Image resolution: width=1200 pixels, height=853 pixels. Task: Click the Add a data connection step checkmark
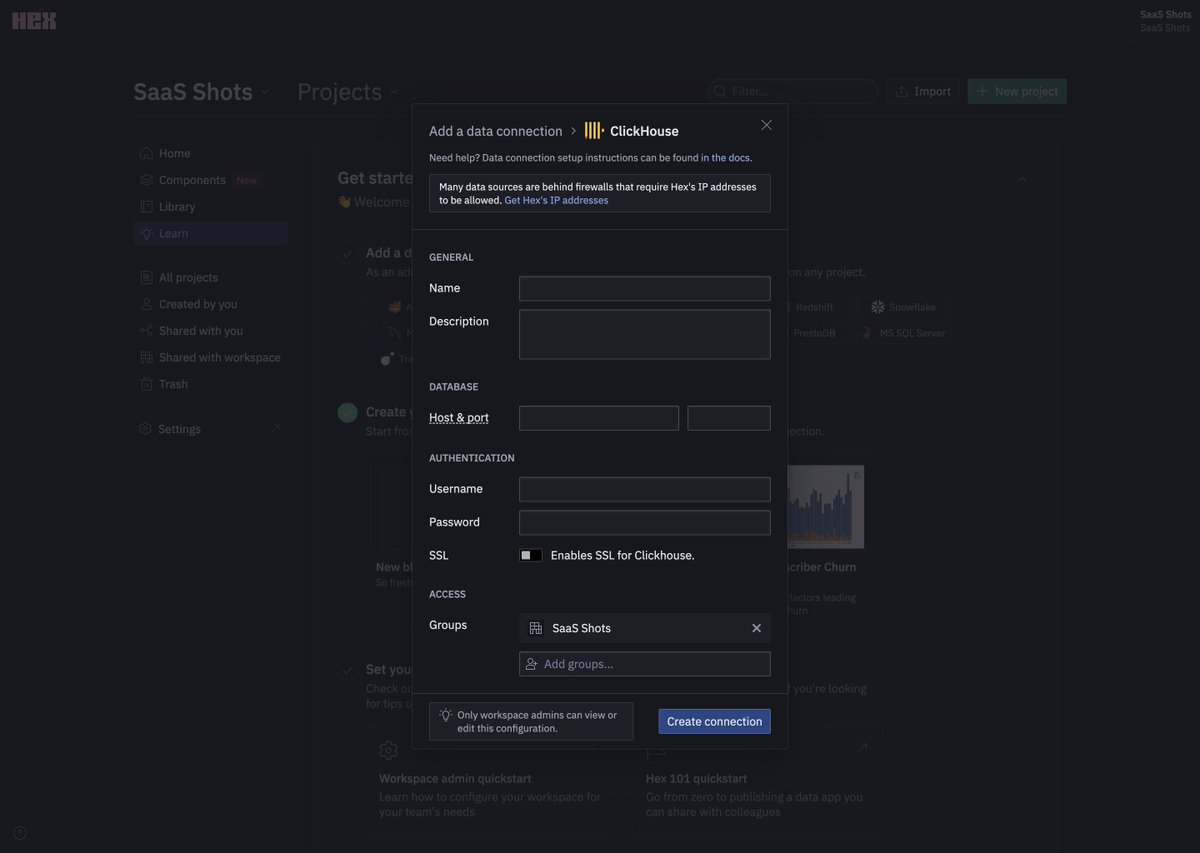(347, 253)
